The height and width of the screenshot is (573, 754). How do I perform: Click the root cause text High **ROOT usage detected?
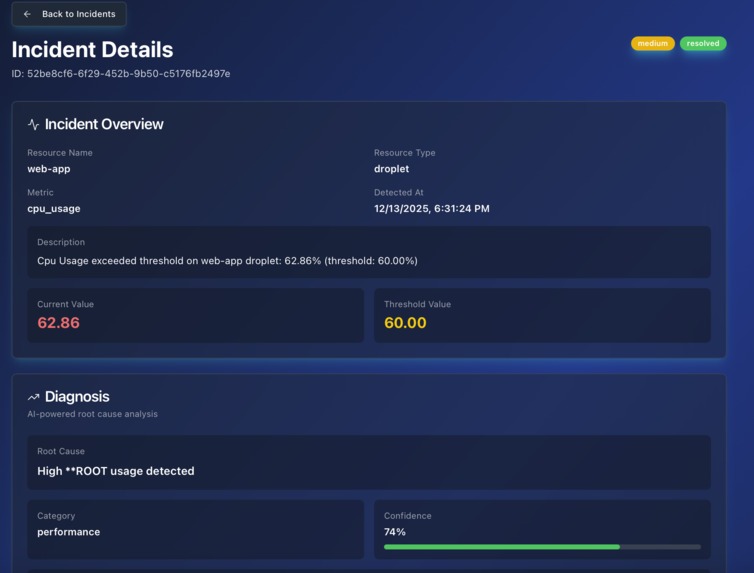(x=116, y=471)
